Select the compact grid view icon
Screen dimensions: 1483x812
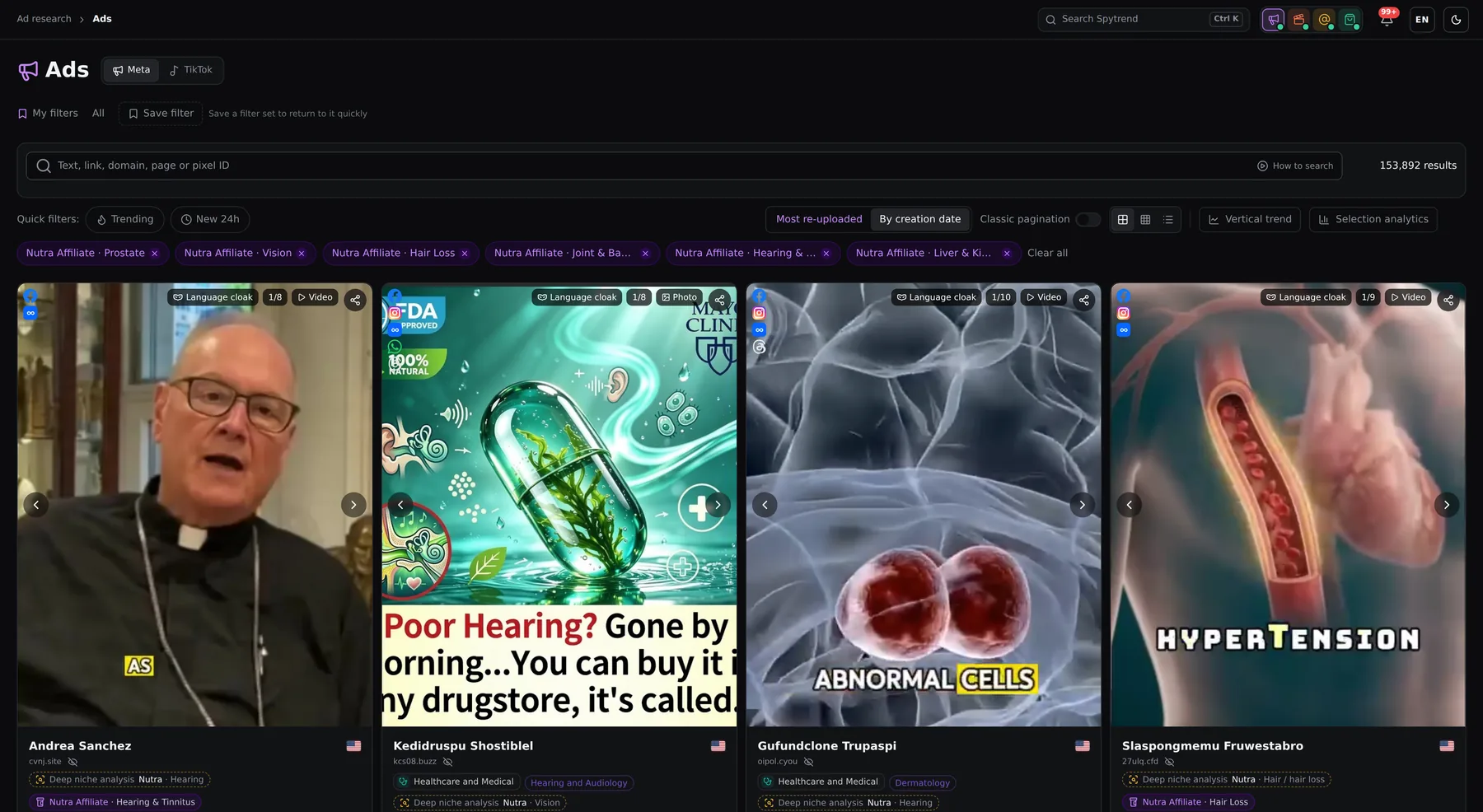click(x=1145, y=219)
